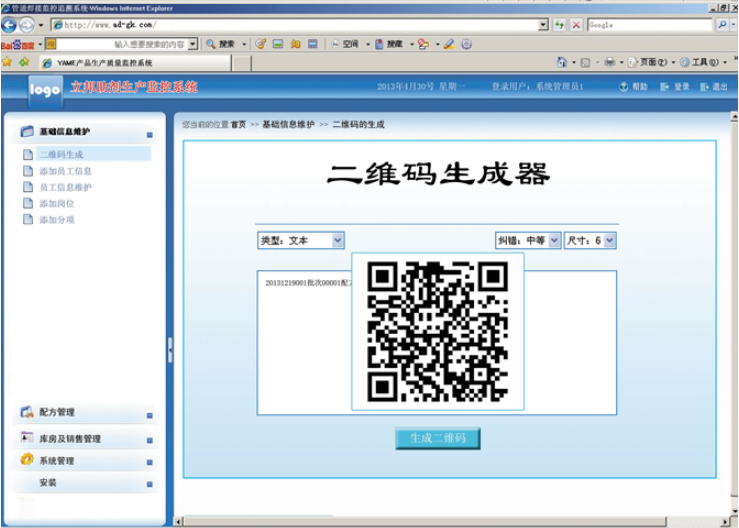Click the generated QR code image
739x528 pixels.
(438, 331)
